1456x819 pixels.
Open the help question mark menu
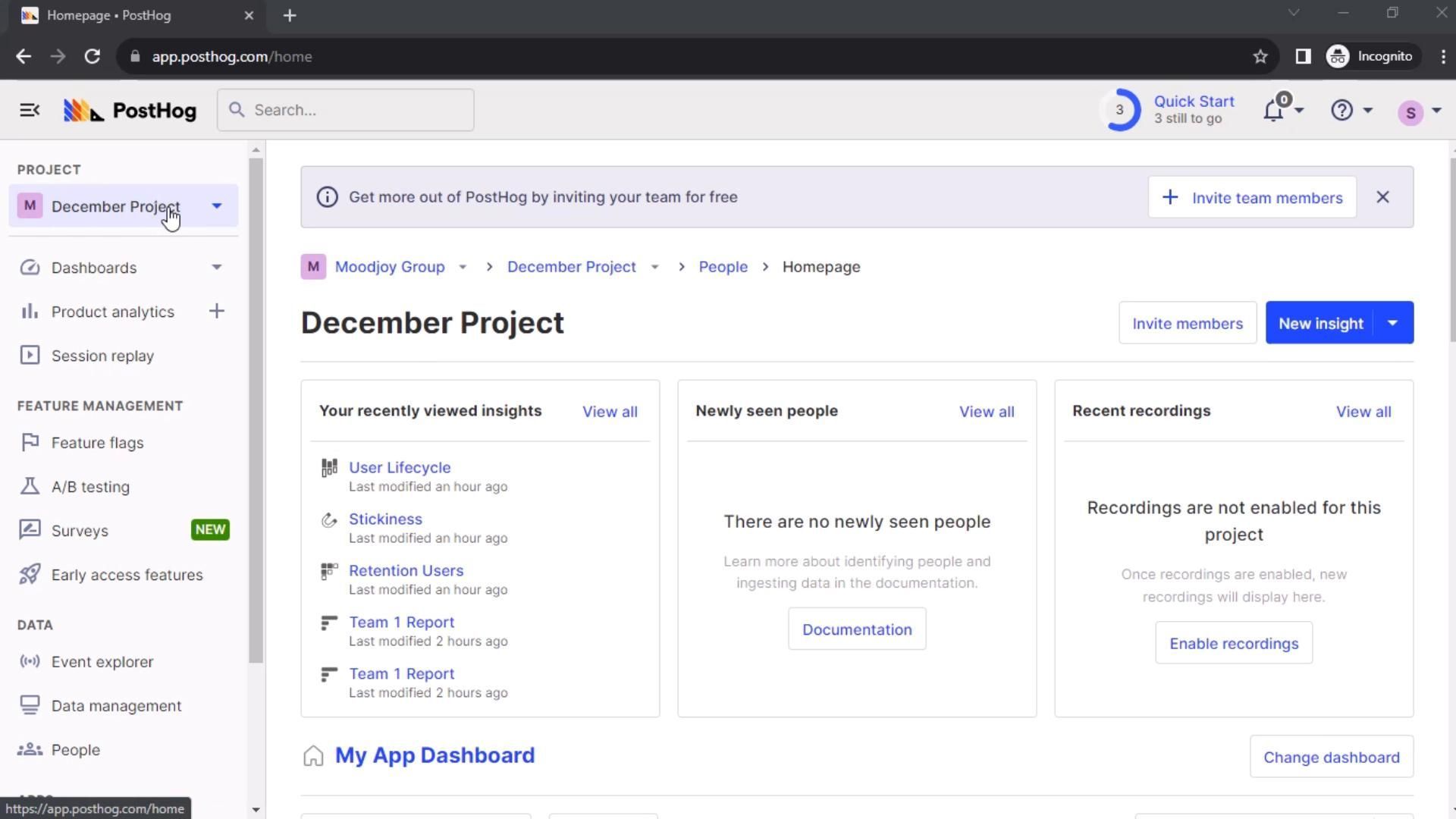click(x=1342, y=111)
